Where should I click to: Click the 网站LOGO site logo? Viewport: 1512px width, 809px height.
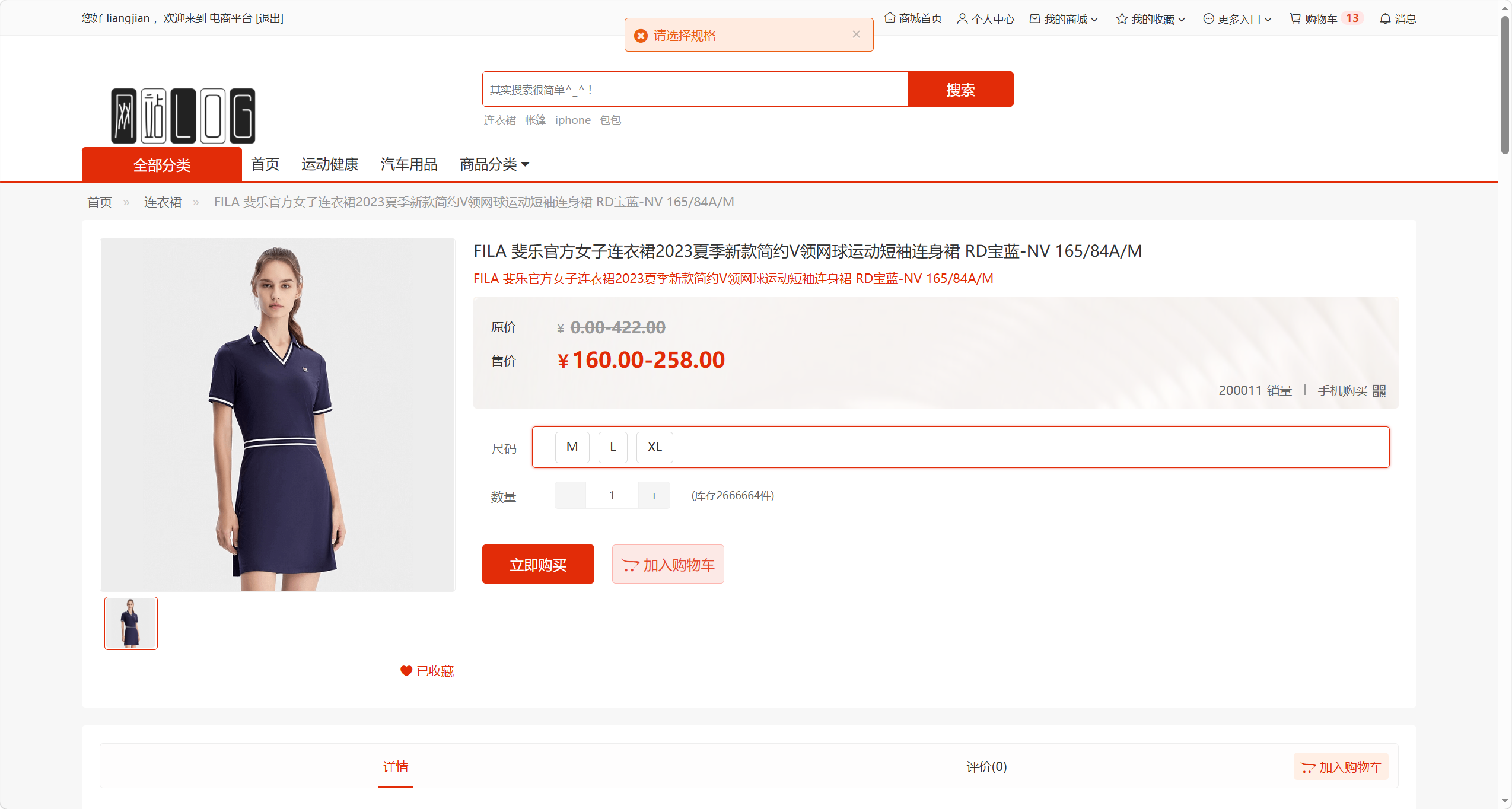pyautogui.click(x=183, y=116)
